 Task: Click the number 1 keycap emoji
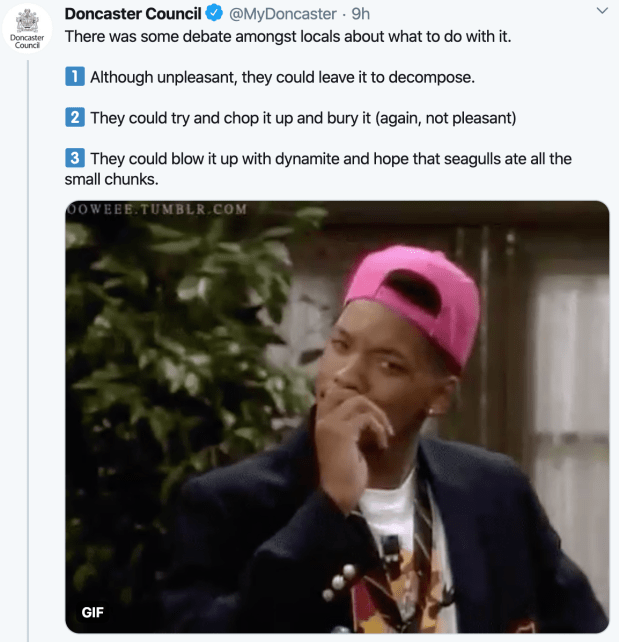click(x=75, y=77)
